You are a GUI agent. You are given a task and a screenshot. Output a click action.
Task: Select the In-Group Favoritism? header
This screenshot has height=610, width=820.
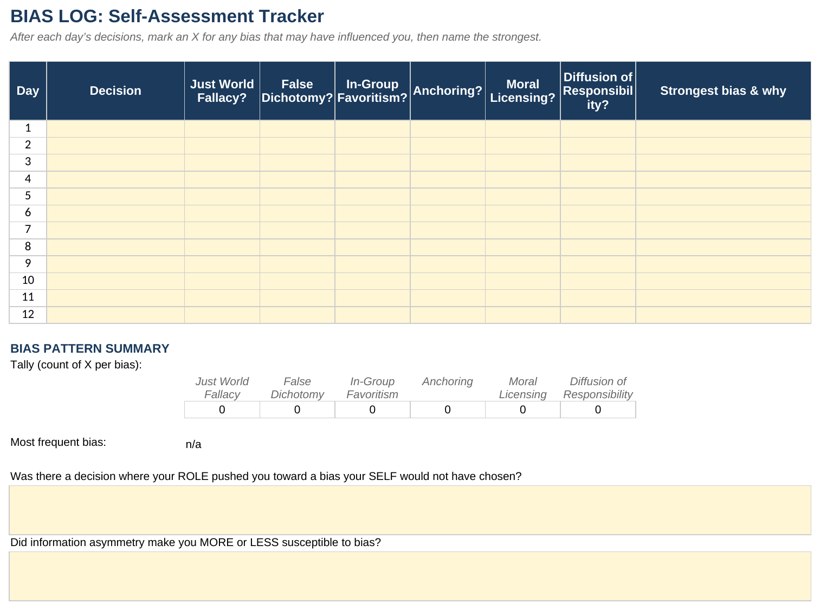point(372,91)
